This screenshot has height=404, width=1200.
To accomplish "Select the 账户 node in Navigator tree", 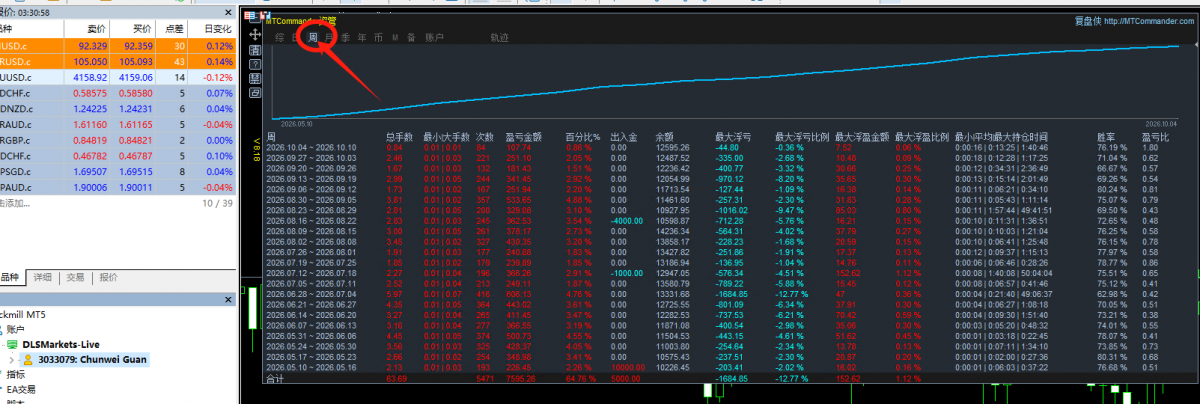I will (15, 328).
